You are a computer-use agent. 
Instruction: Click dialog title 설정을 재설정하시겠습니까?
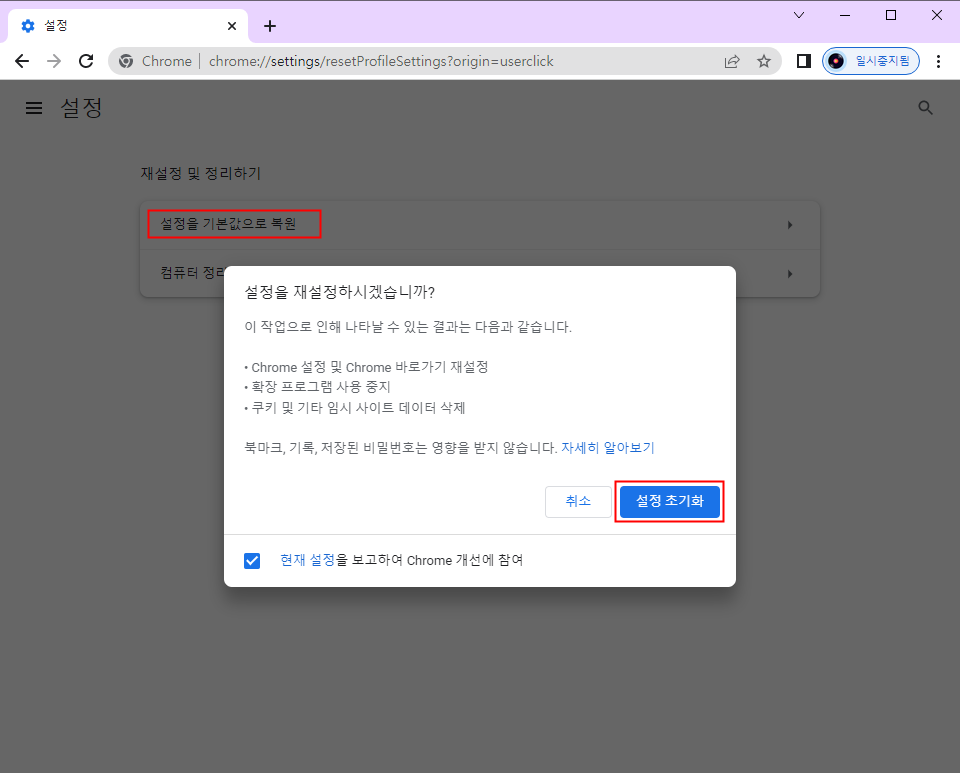[340, 292]
